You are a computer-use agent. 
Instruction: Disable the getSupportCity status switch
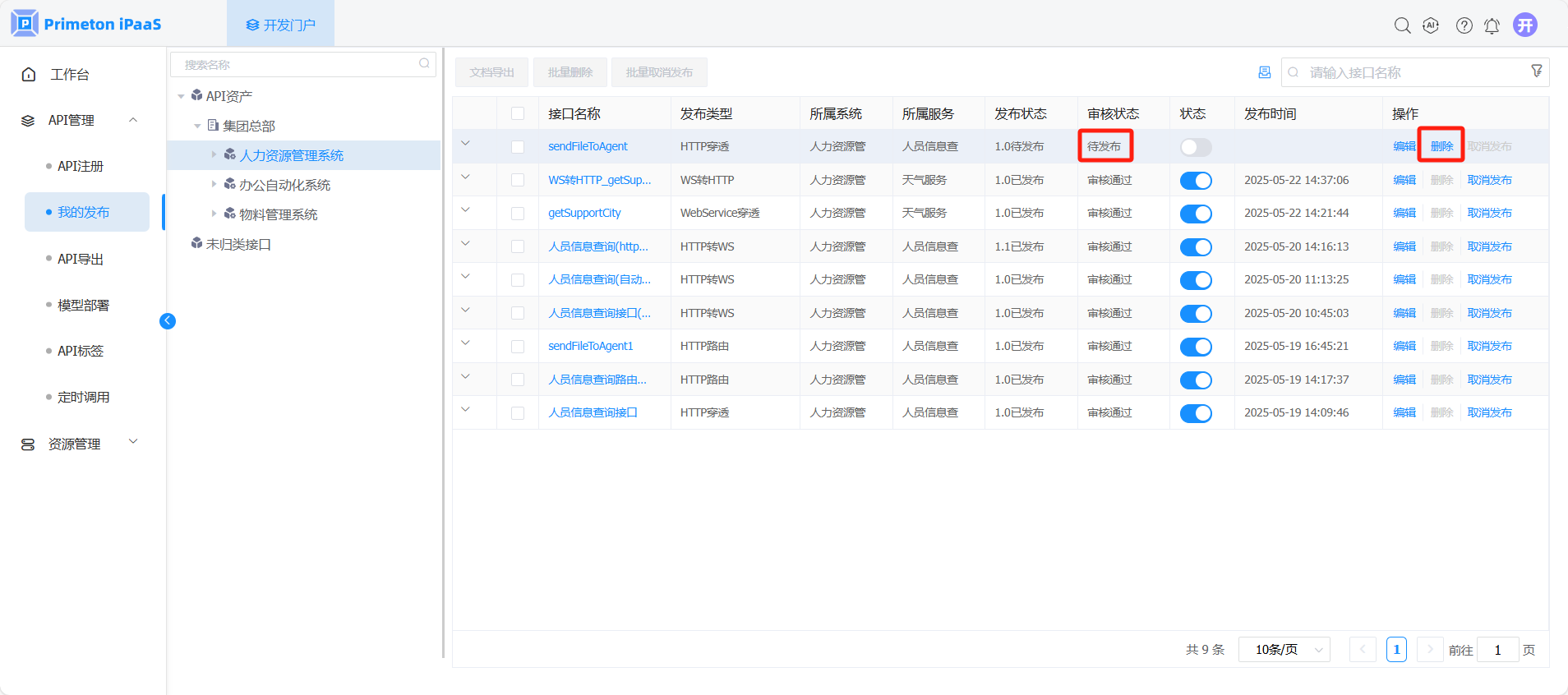[x=1196, y=214]
